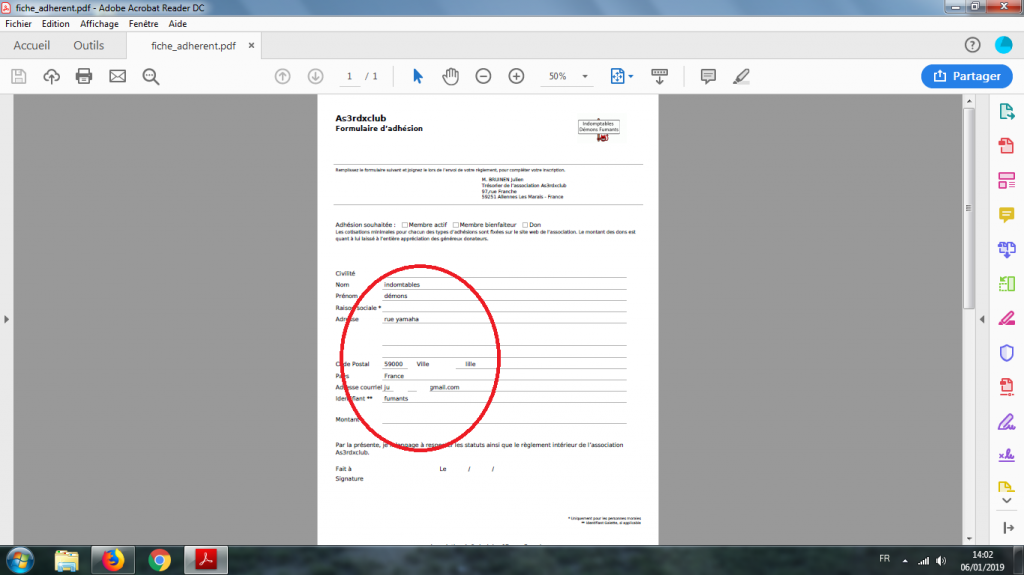Open the find text magnifier tool
This screenshot has width=1024, height=575.
[151, 76]
